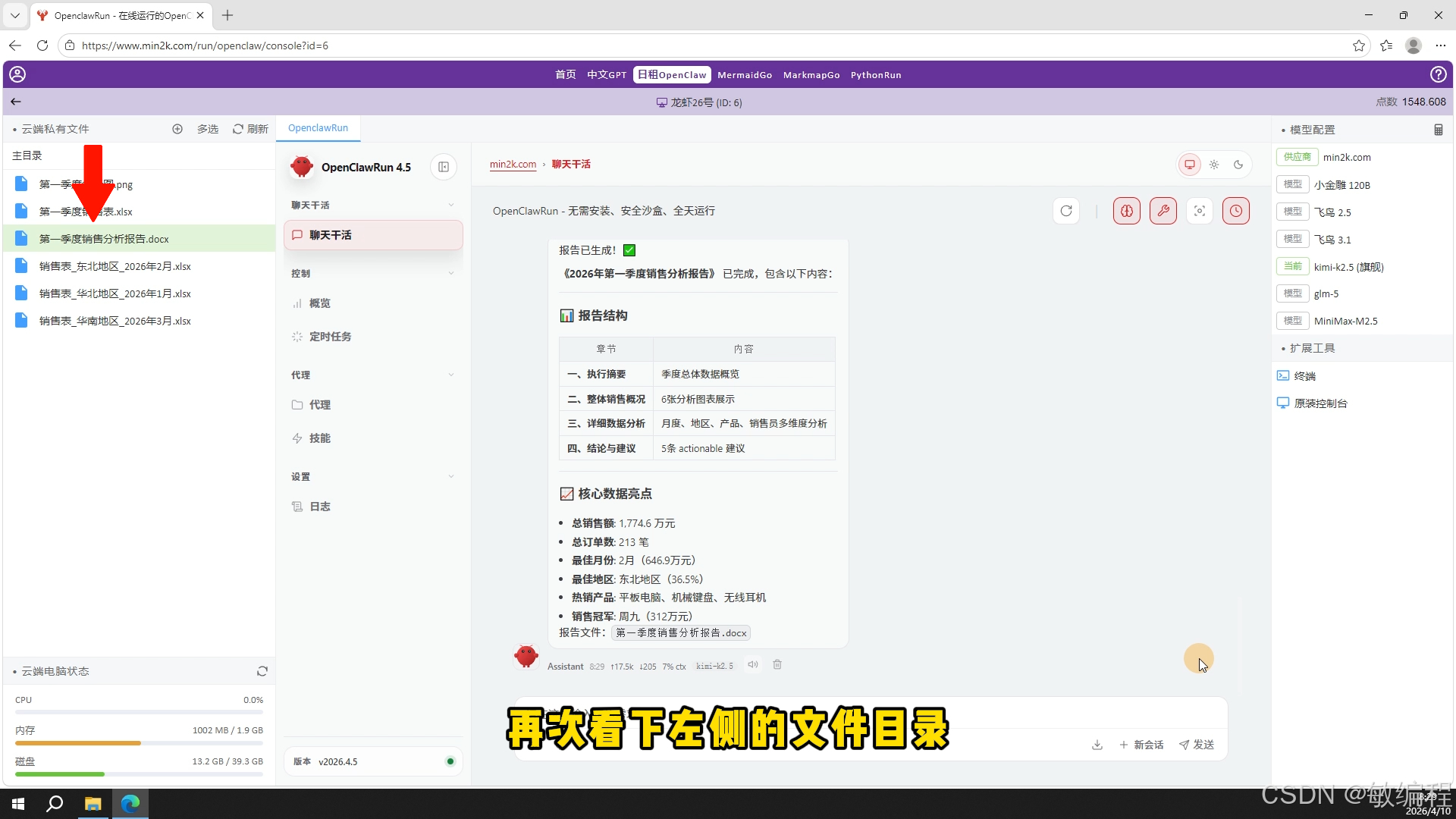The height and width of the screenshot is (819, 1456).
Task: Switch to light theme sun toggle
Action: click(1214, 164)
